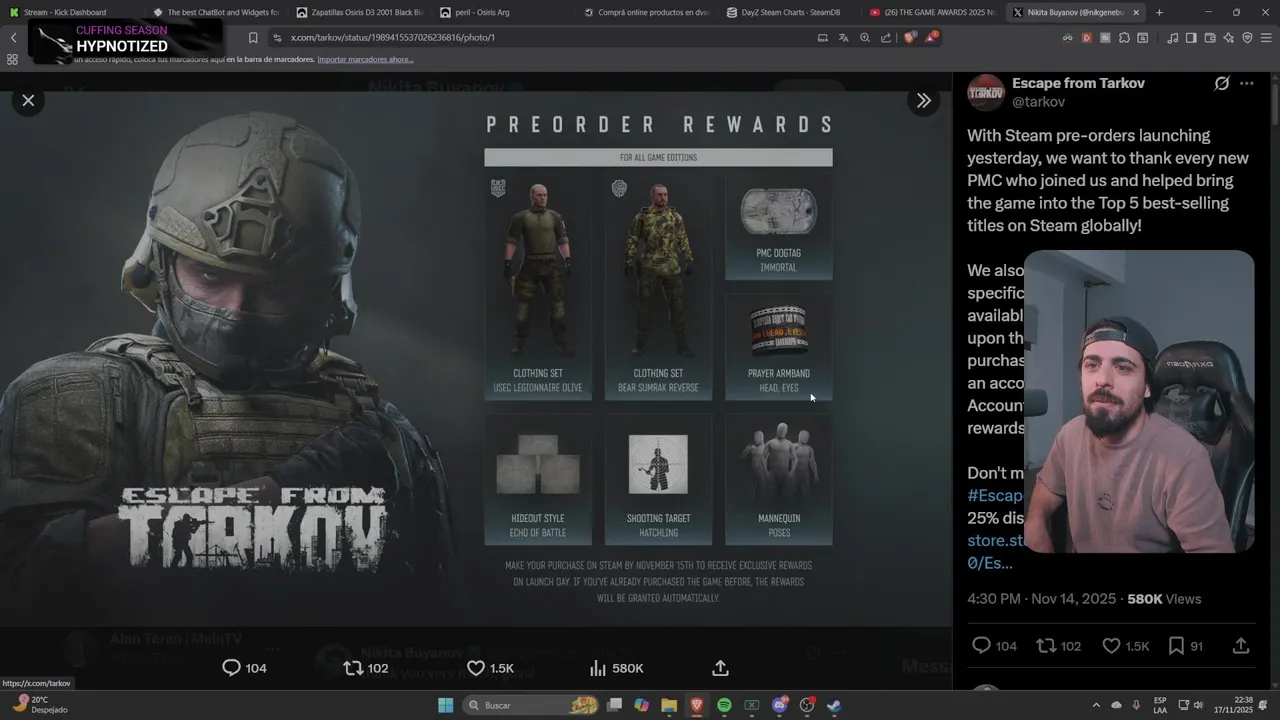Switch to The best ChatBot and Widgets tab
1280x720 pixels.
pyautogui.click(x=214, y=12)
